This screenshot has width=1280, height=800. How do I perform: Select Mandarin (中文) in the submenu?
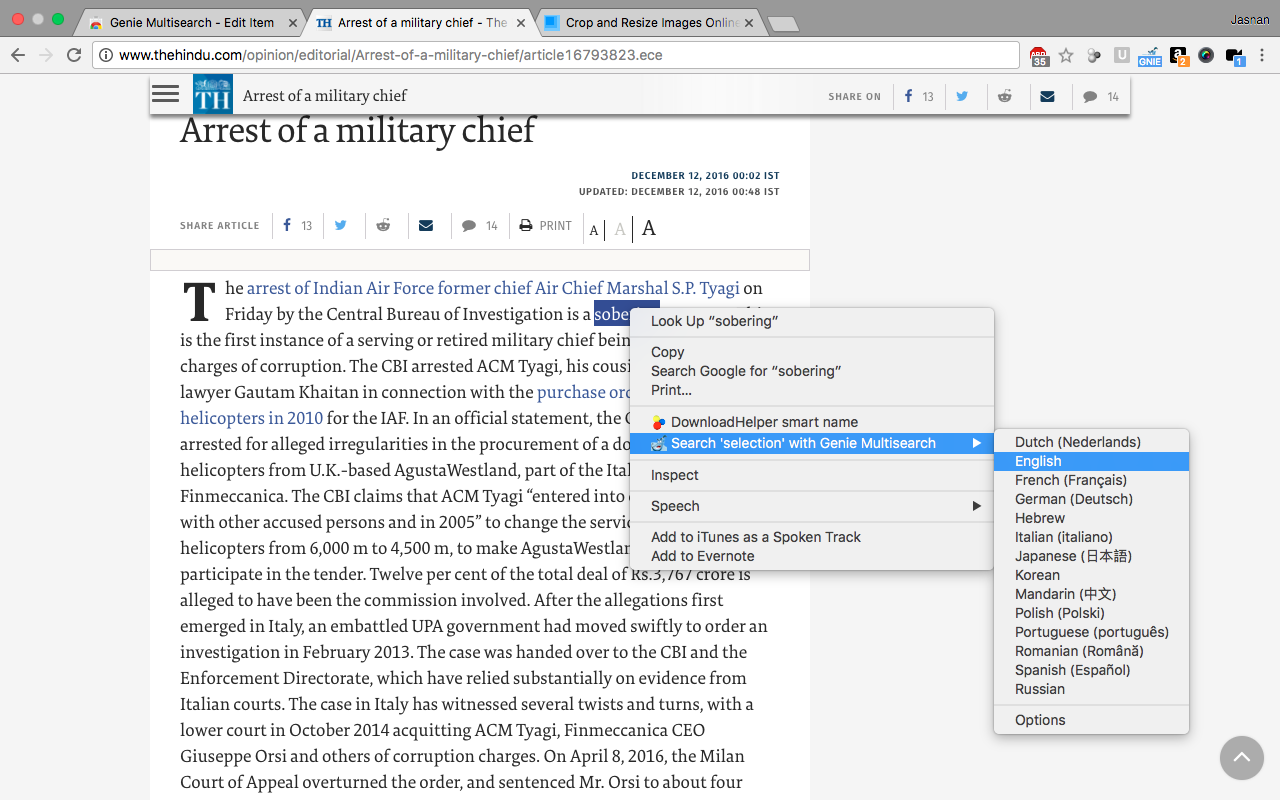[1091, 594]
